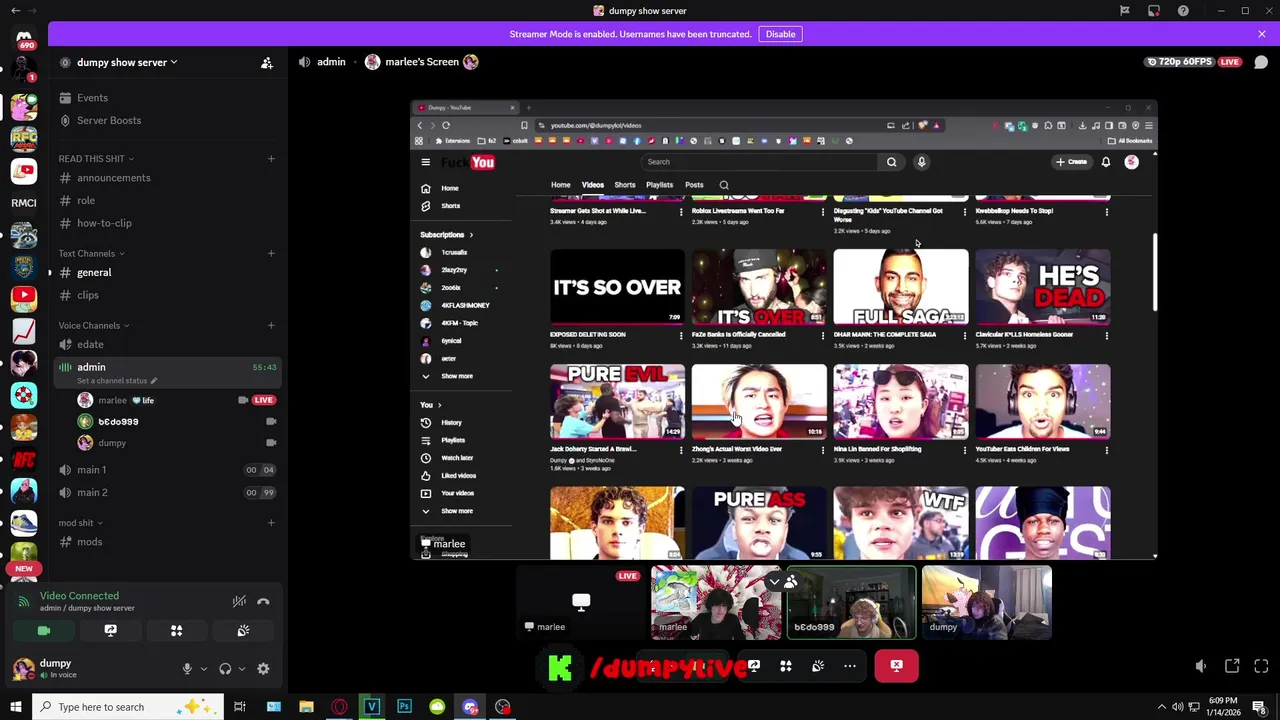Open activities icon in call bar
Viewport: 1280px width, 720px height.
(x=786, y=666)
